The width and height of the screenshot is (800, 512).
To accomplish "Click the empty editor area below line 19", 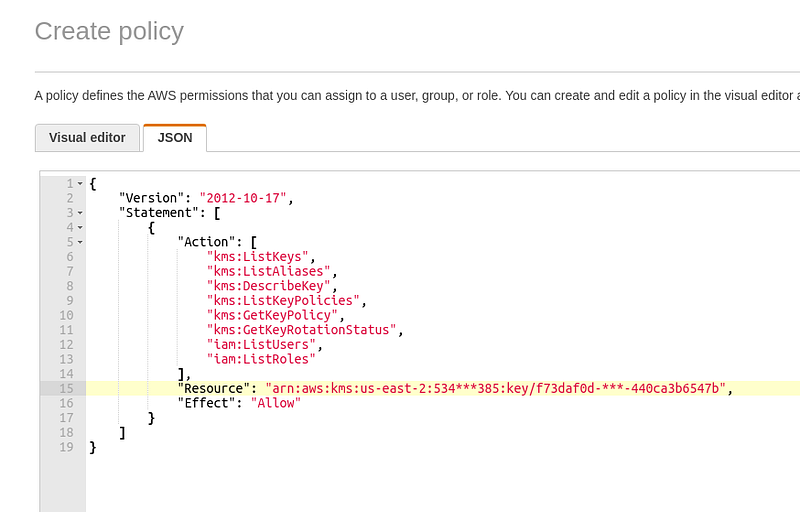I will (x=443, y=483).
